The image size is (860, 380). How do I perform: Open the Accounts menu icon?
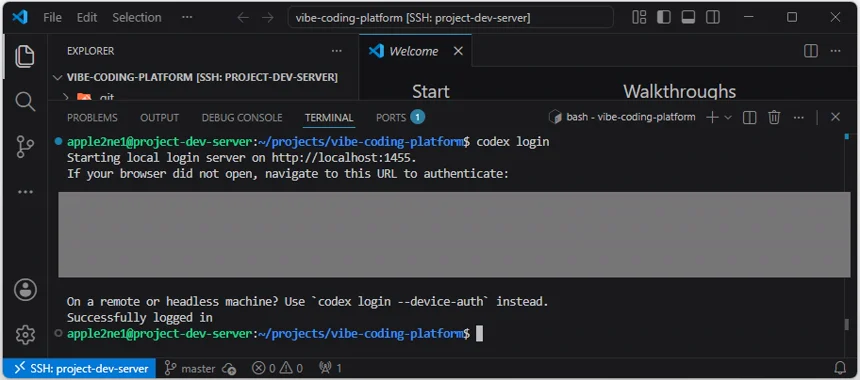(x=25, y=290)
